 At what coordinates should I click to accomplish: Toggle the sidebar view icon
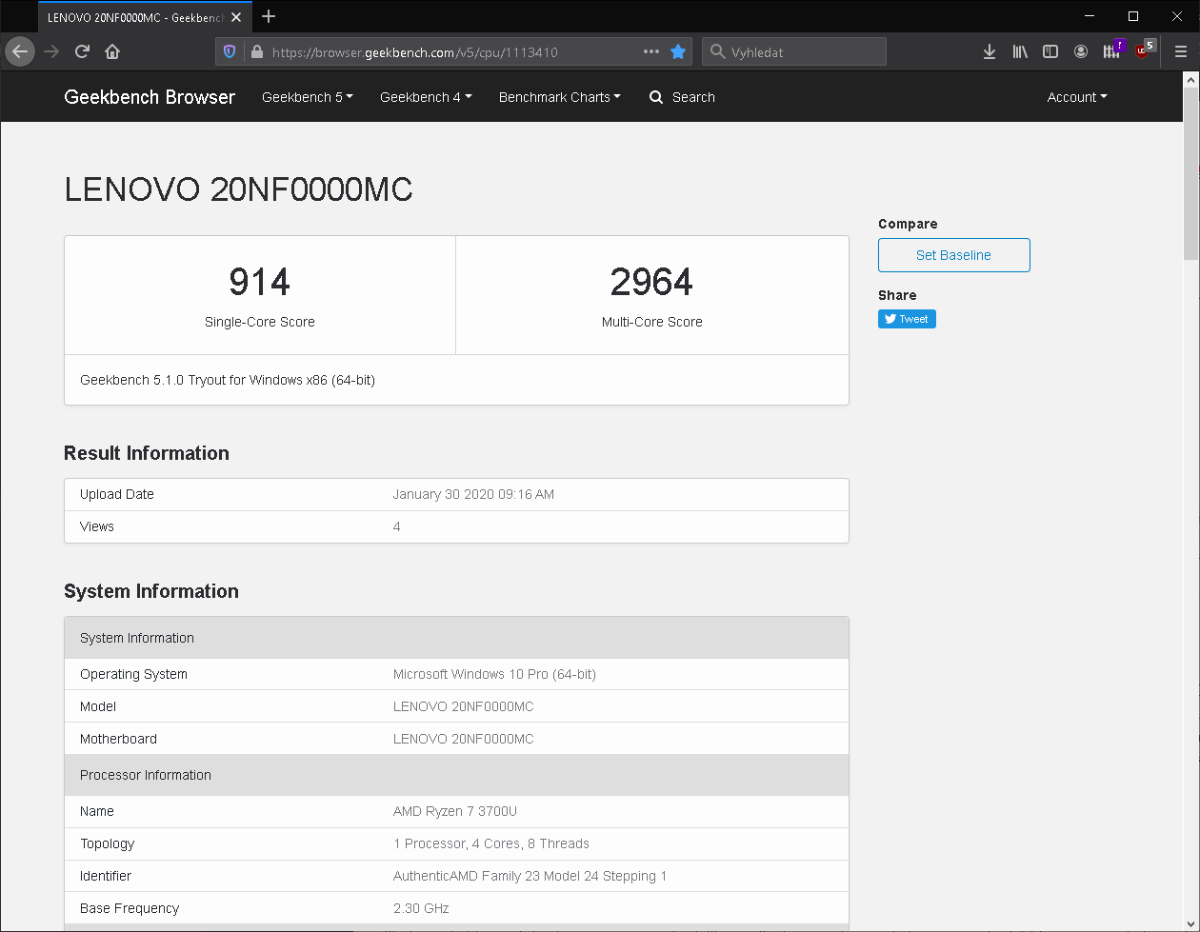(1050, 52)
